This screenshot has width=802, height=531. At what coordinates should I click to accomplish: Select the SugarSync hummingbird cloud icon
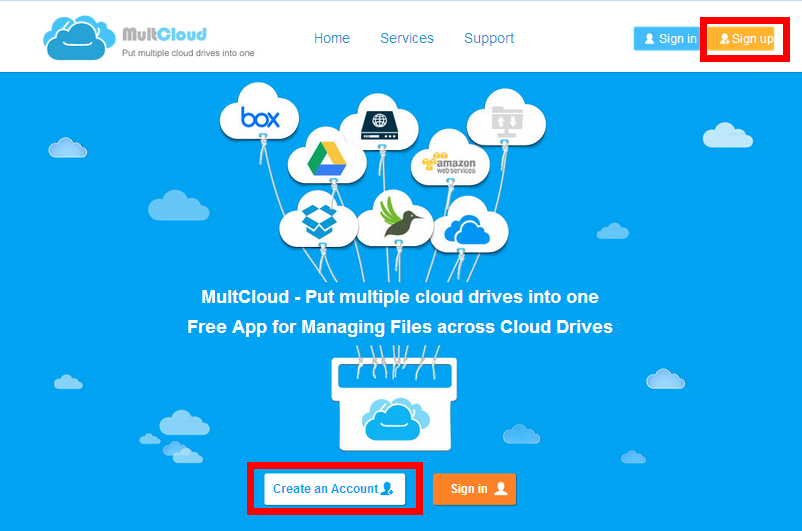(395, 219)
